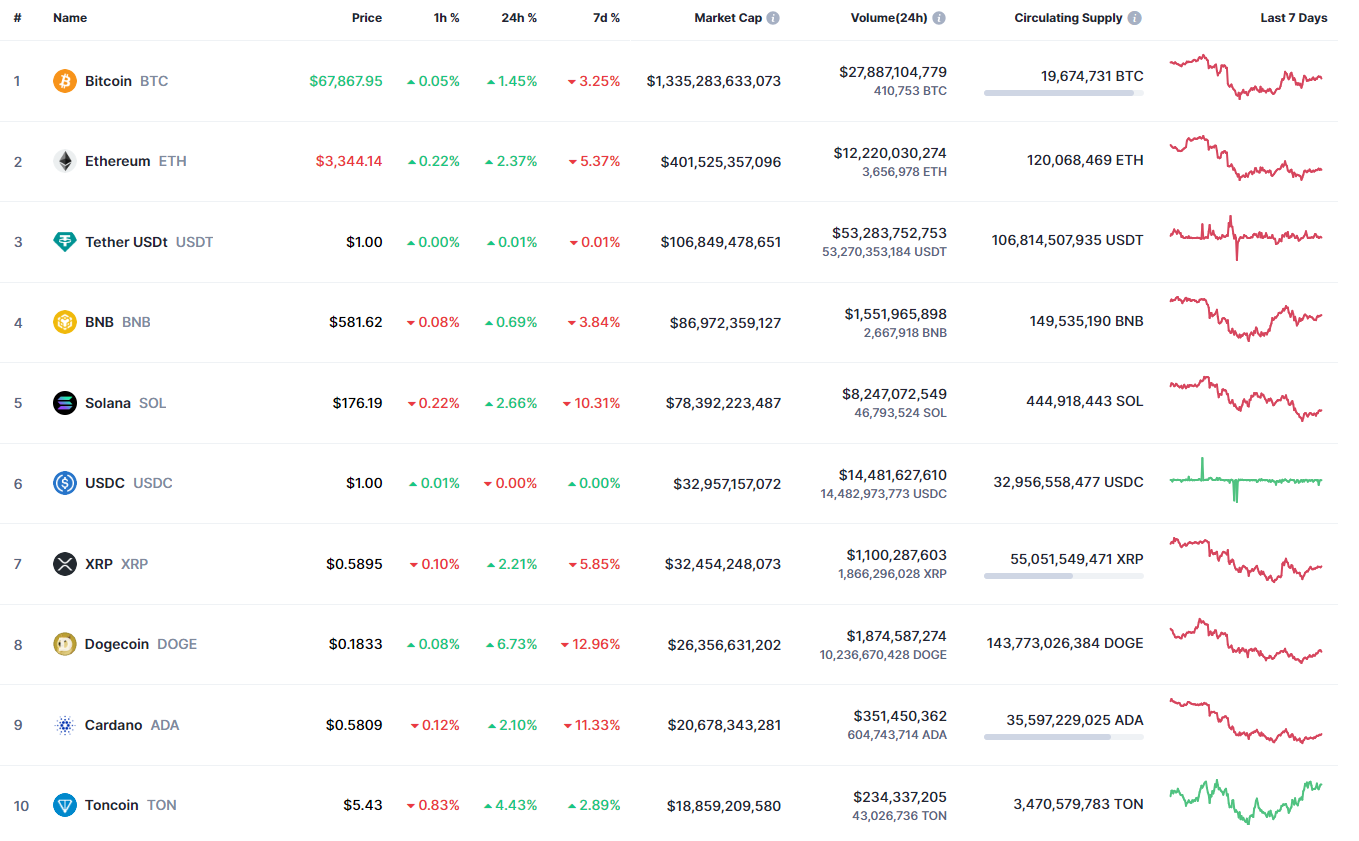
Task: Open Toncoin's last 7 days chart
Action: [1245, 801]
